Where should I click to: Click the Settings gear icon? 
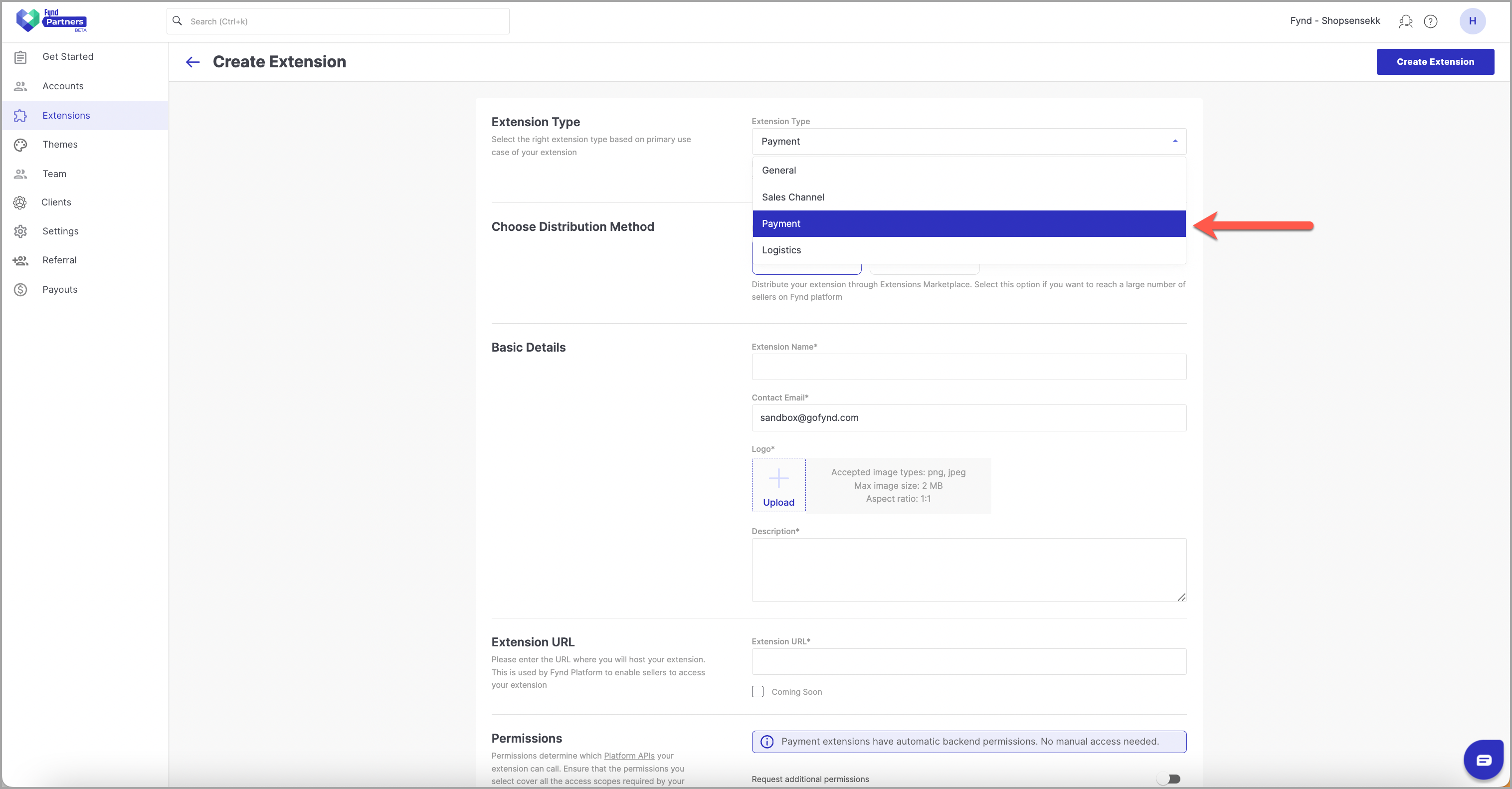(20, 231)
